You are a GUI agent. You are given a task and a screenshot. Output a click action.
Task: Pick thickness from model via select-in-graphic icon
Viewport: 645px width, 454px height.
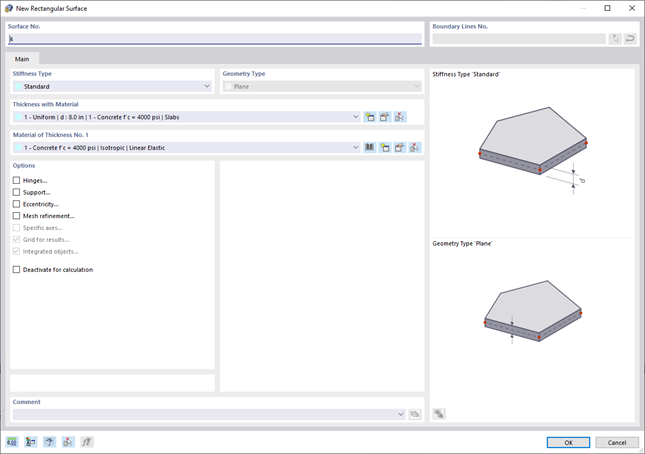(x=399, y=117)
